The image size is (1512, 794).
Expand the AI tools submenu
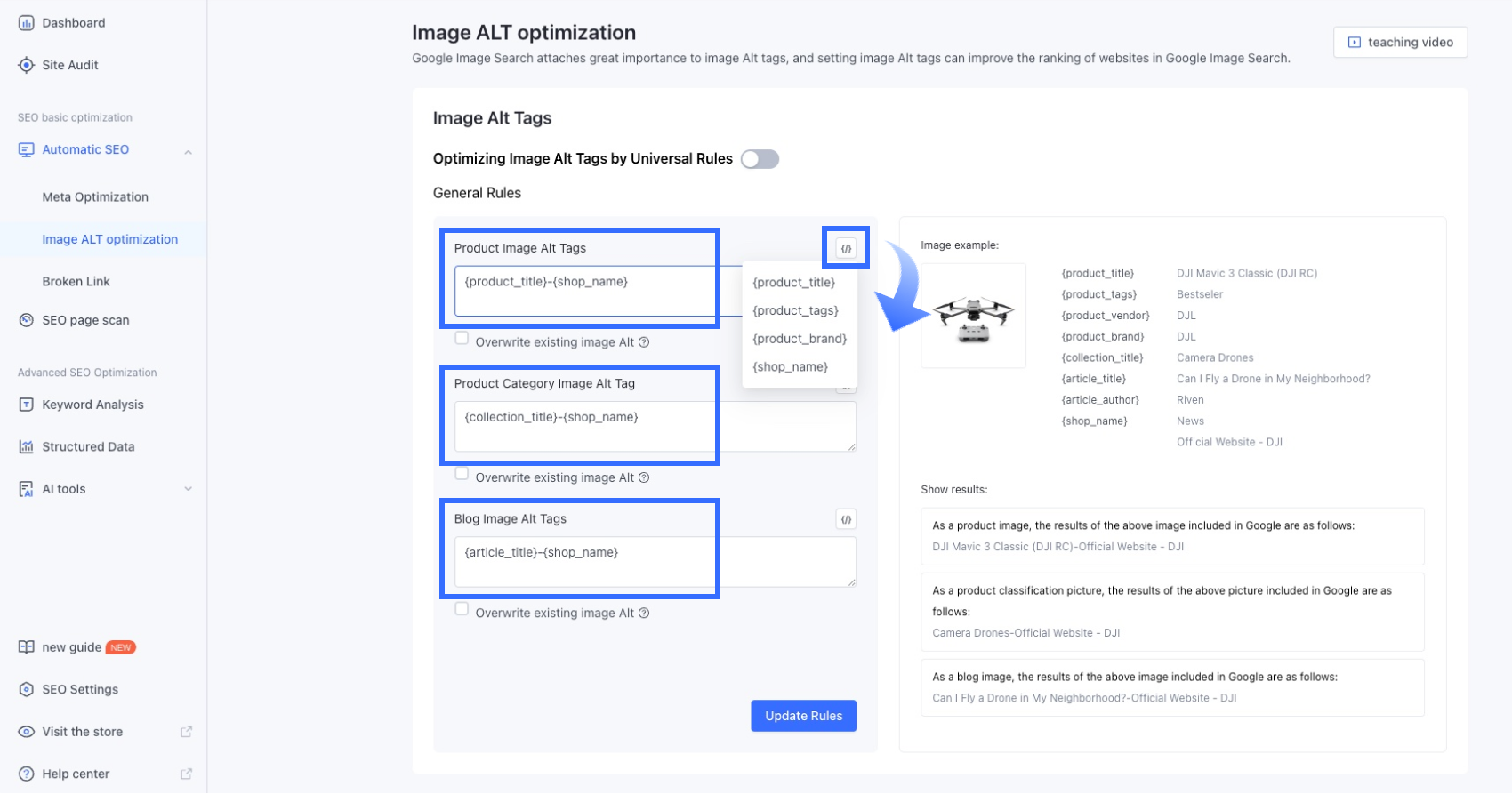click(x=188, y=489)
